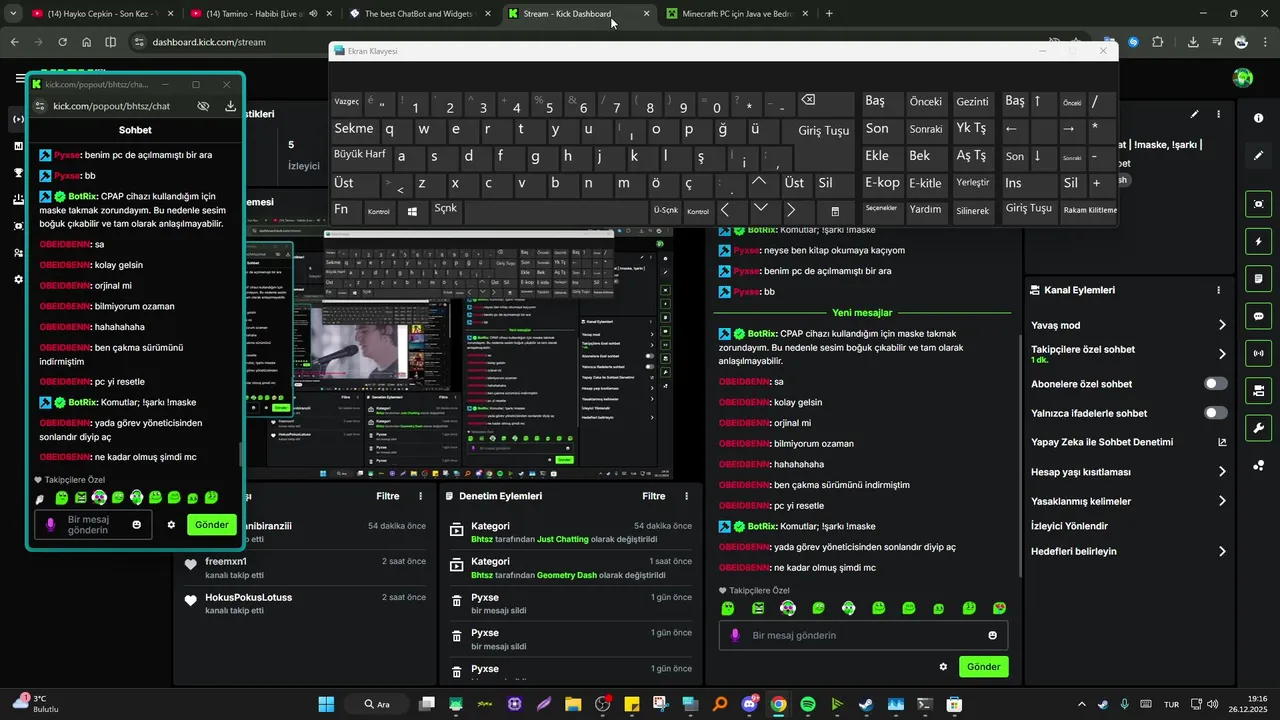1280x720 pixels.
Task: Toggle Abonelere özel sohbet switch
Action: tap(1216, 384)
